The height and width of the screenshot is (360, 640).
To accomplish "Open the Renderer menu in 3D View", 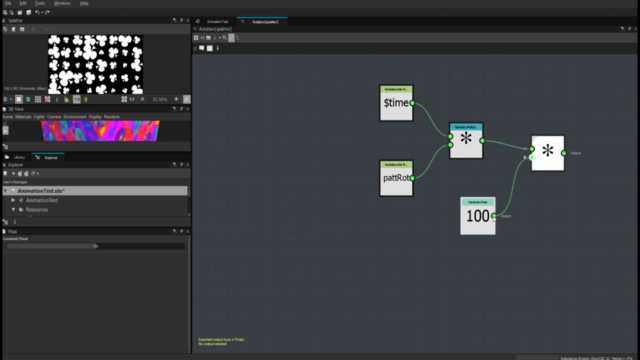I will click(112, 117).
